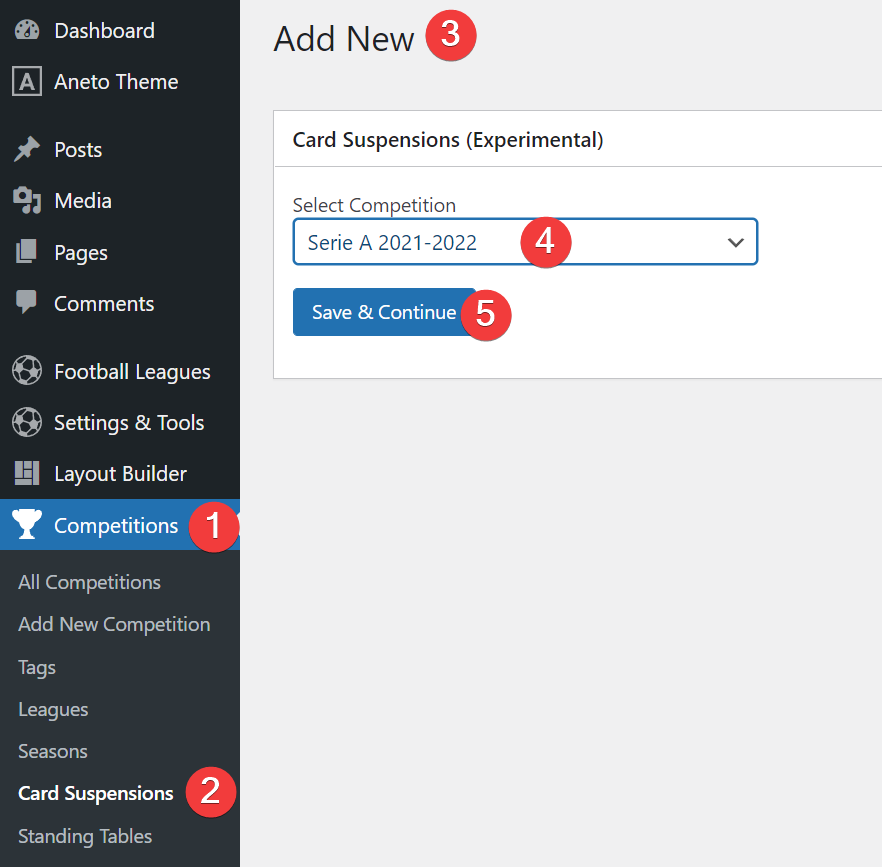Open the Leagues submenu link
Image resolution: width=882 pixels, height=867 pixels.
(x=53, y=709)
